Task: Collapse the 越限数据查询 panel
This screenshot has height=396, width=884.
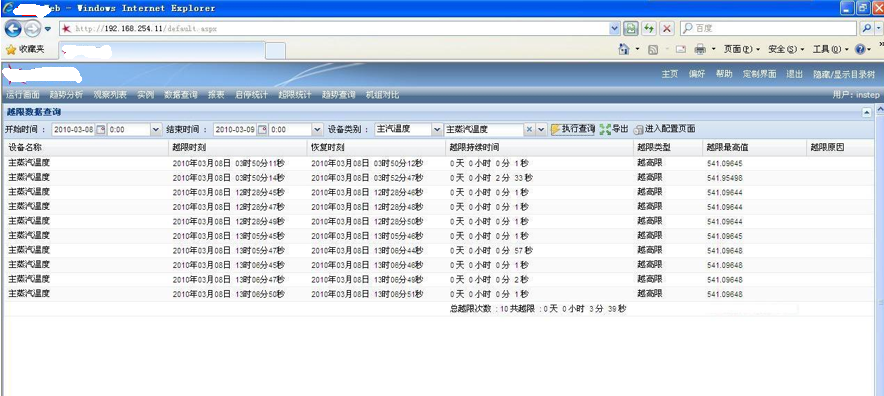Action: (867, 113)
